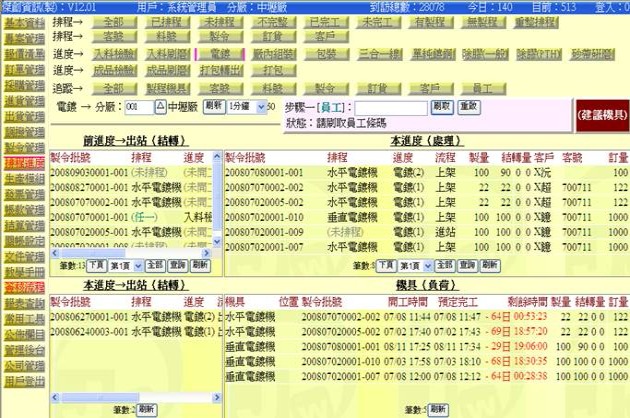The height and width of the screenshot is (418, 630).
Task: Open 訂單管理 in the sidebar menu
Action: coord(22,69)
